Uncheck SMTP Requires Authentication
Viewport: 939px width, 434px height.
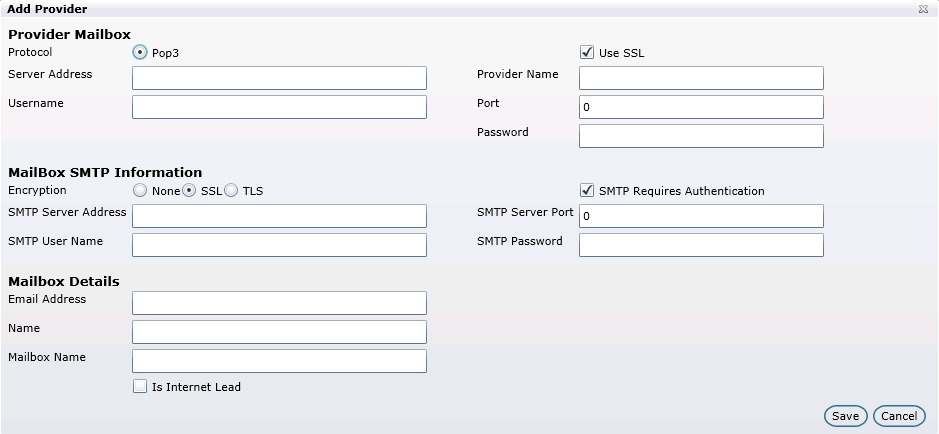pos(587,191)
